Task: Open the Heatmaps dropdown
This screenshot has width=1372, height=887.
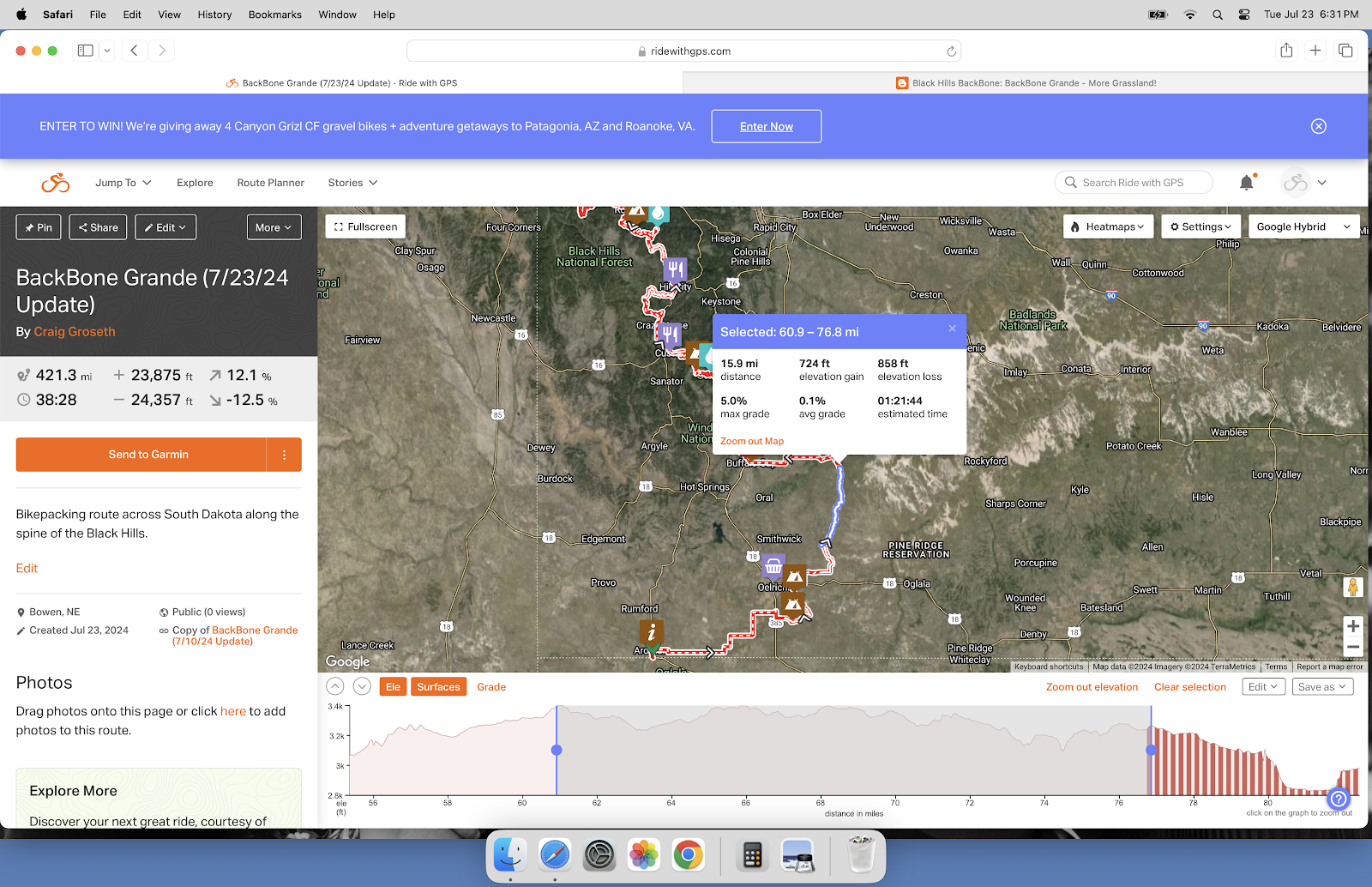Action: [1108, 226]
